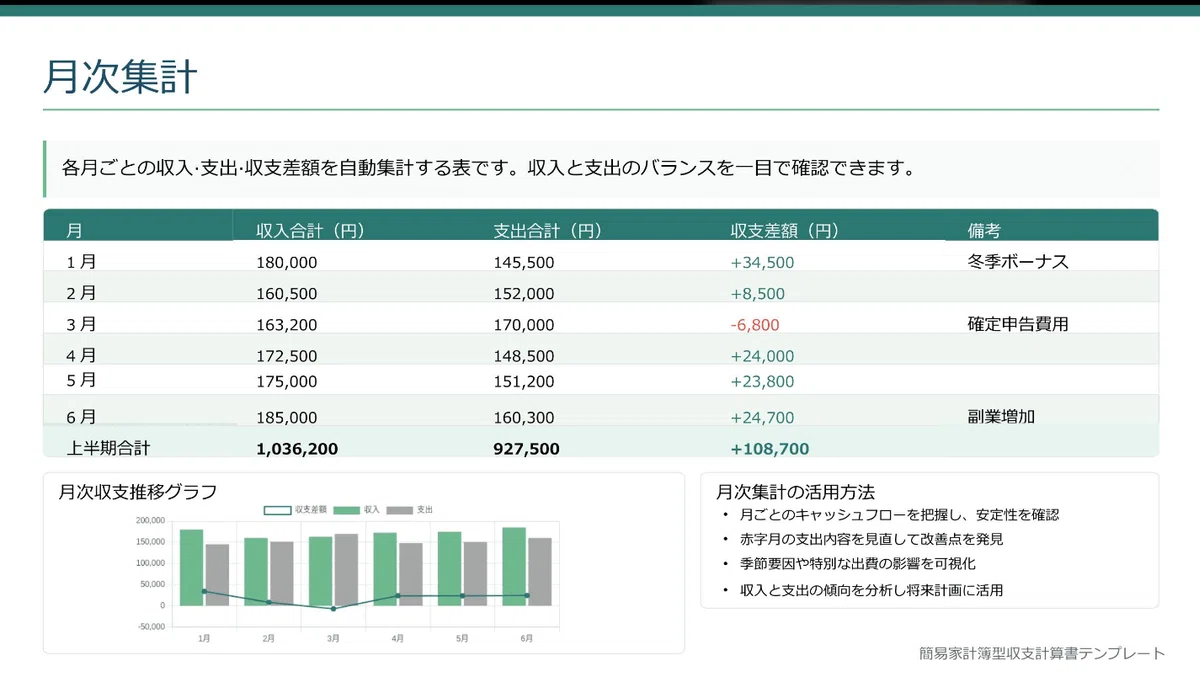Viewport: 1200px width, 682px height.
Task: Select the 163,200 income cell
Action: [287, 325]
